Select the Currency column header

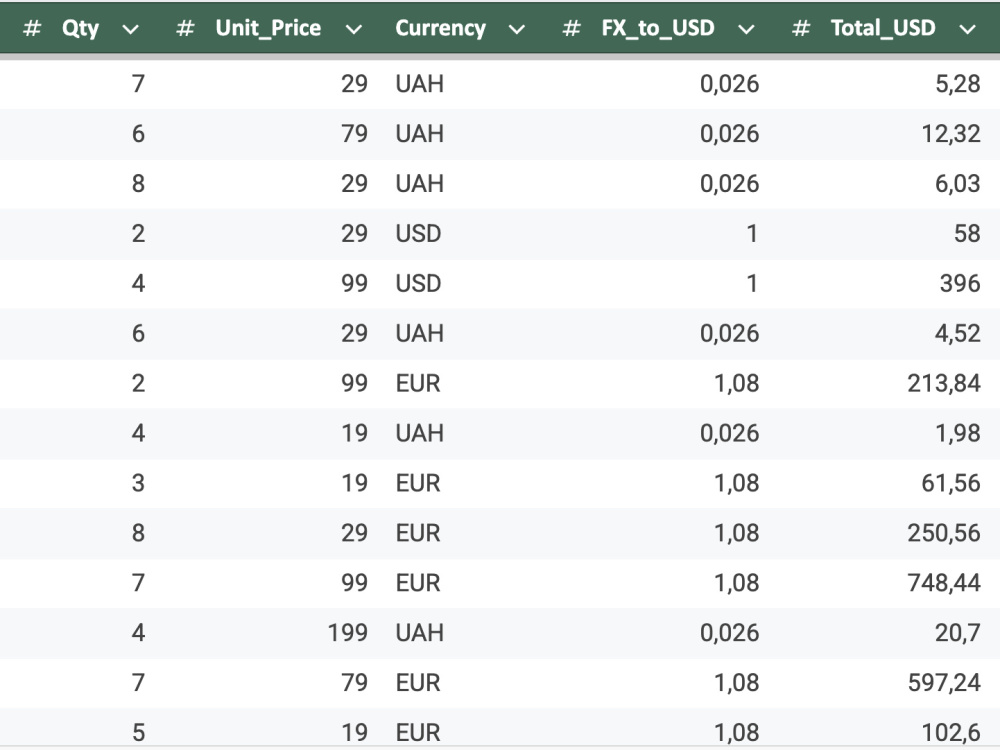pyautogui.click(x=441, y=28)
